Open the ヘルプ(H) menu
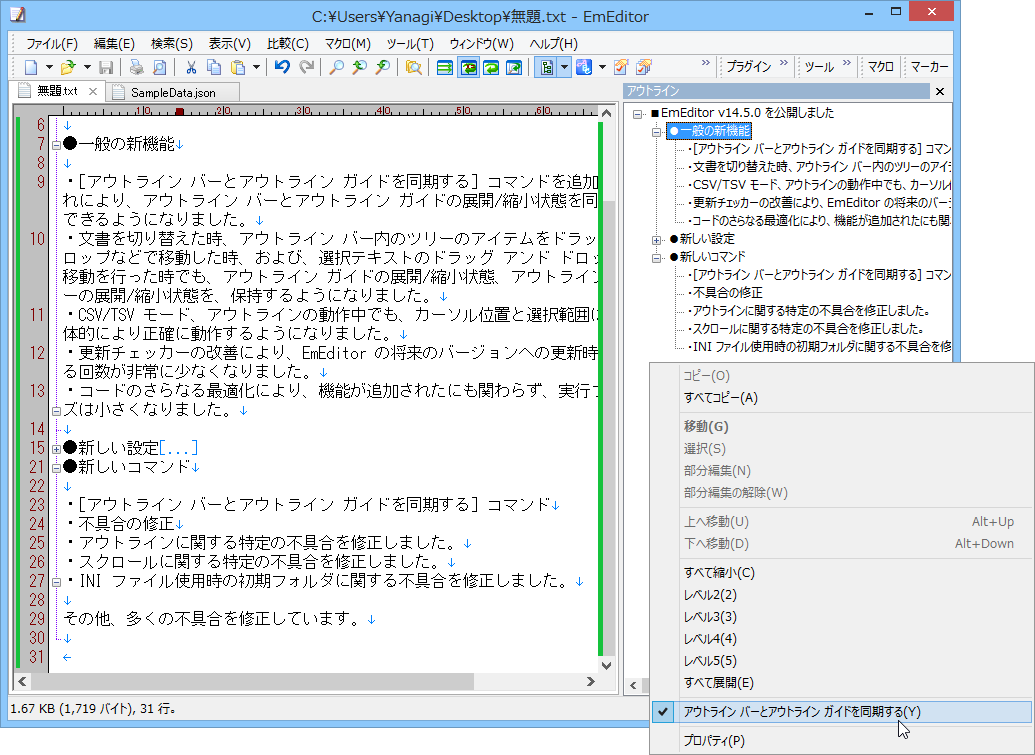The width and height of the screenshot is (1035, 755). coord(553,44)
